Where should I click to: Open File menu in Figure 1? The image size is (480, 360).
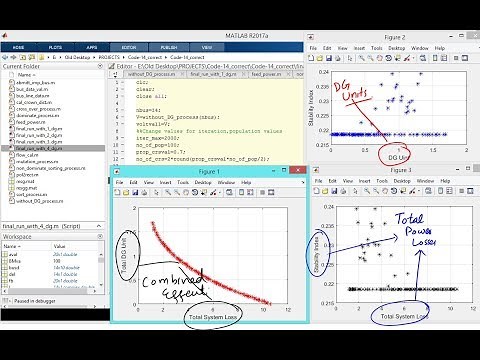tap(119, 182)
